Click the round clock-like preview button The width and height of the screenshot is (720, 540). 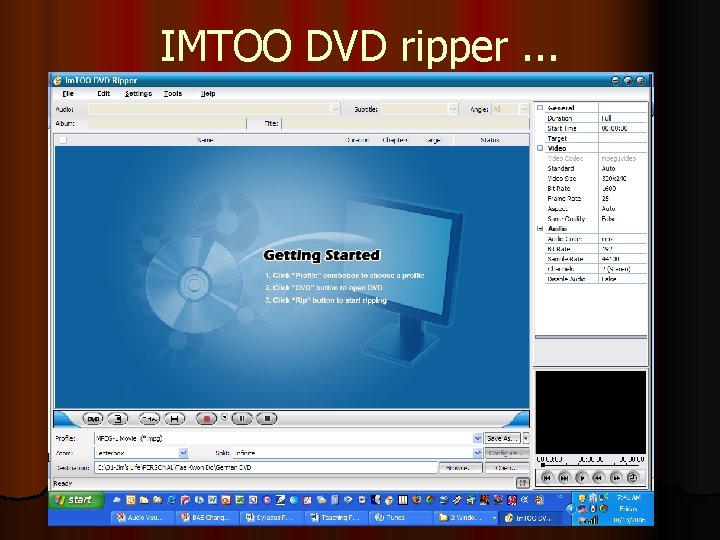point(633,478)
